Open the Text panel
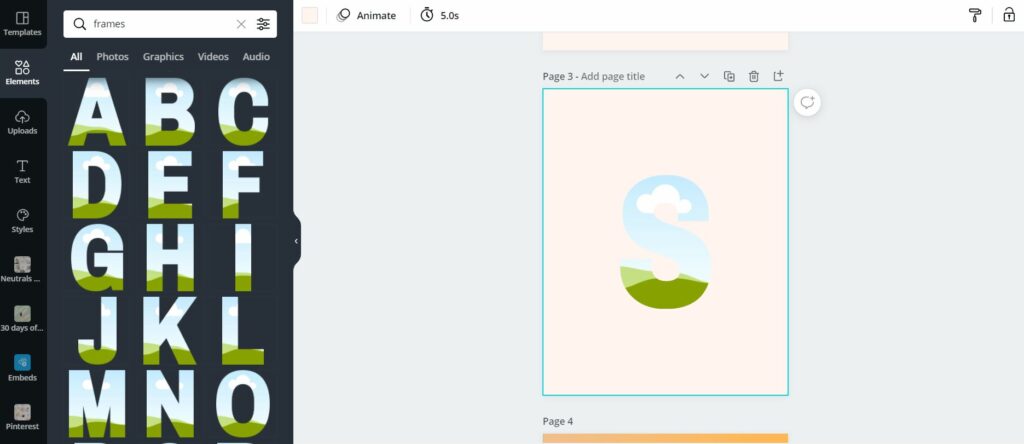Viewport: 1024px width, 444px height. click(x=22, y=172)
